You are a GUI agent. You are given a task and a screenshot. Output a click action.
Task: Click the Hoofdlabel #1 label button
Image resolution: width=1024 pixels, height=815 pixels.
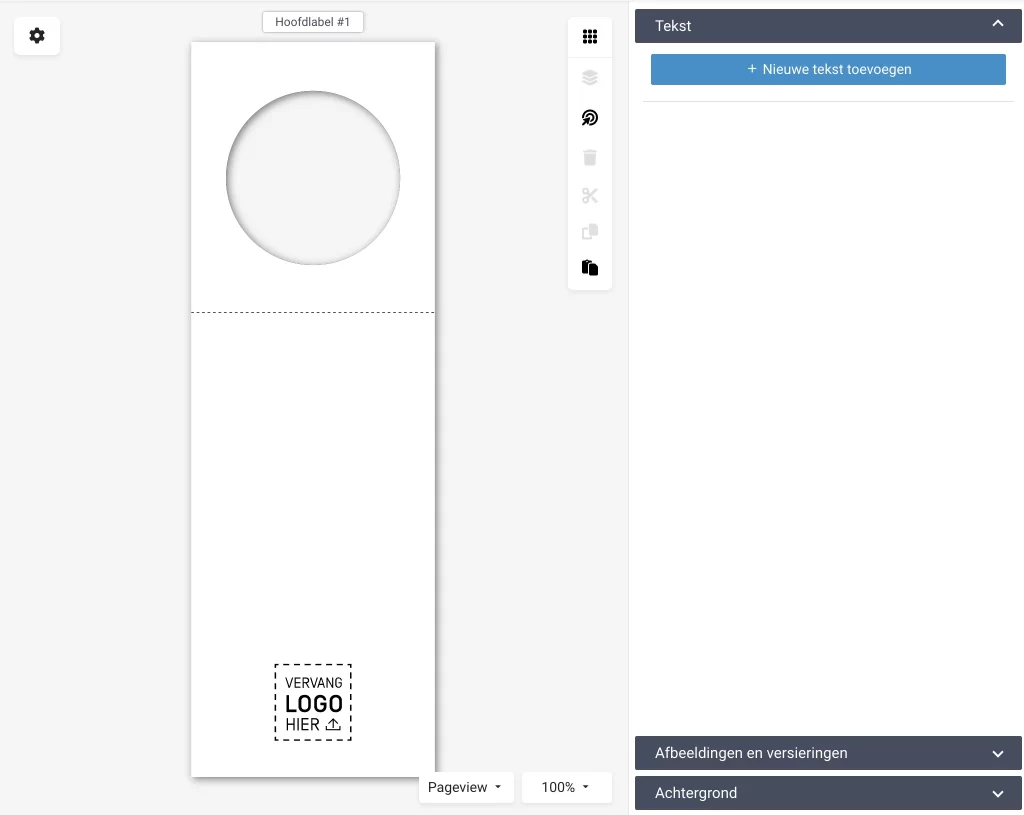313,22
